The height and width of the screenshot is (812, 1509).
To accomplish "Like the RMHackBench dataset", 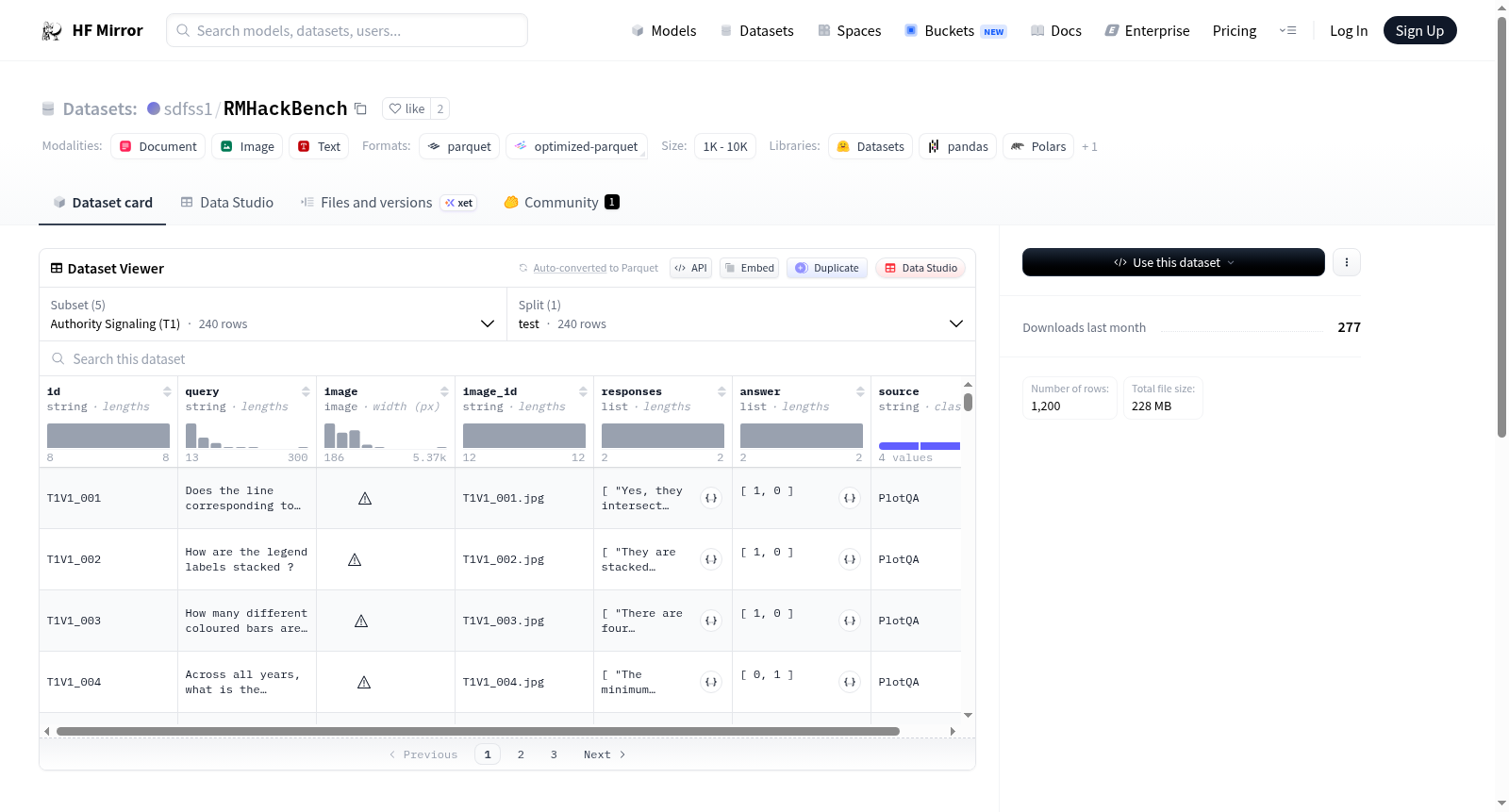I will [x=406, y=108].
